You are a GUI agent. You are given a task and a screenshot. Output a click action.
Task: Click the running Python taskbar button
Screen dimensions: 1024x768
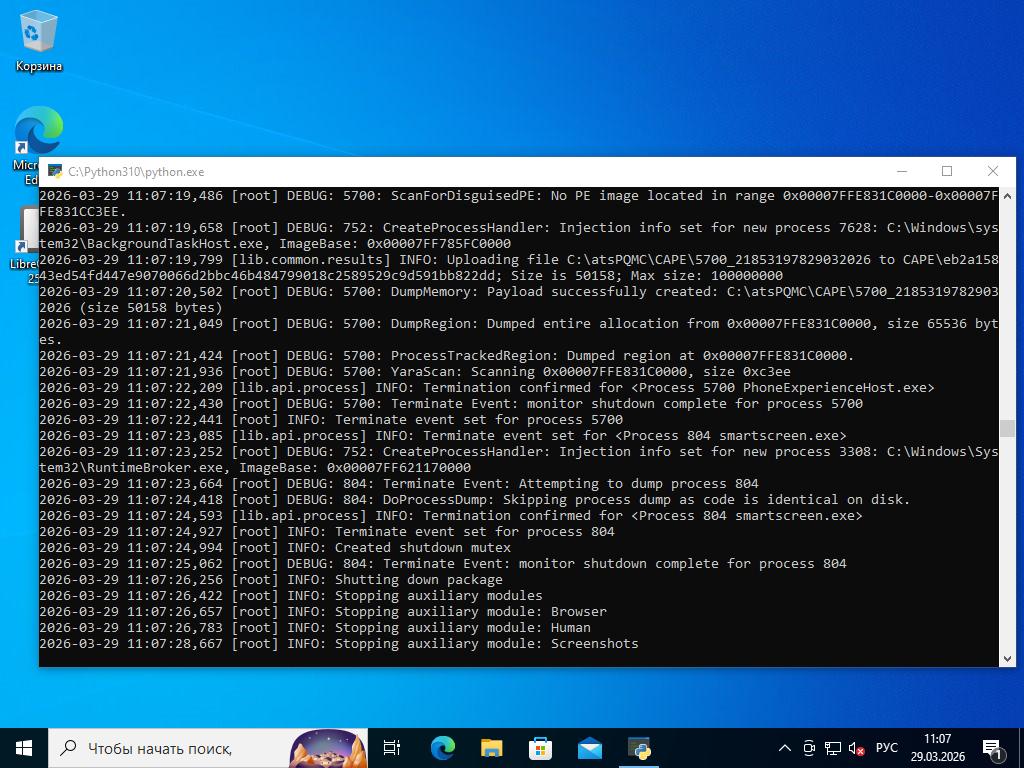(x=639, y=747)
